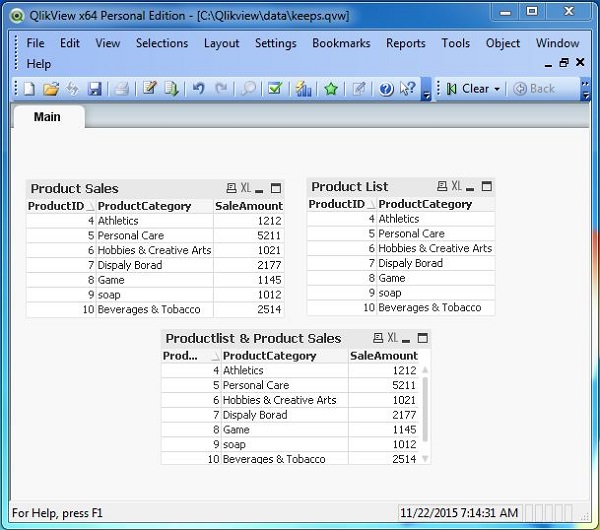Click ProductCategory header in Product Sales
Viewport: 600px width, 530px height.
coord(155,206)
